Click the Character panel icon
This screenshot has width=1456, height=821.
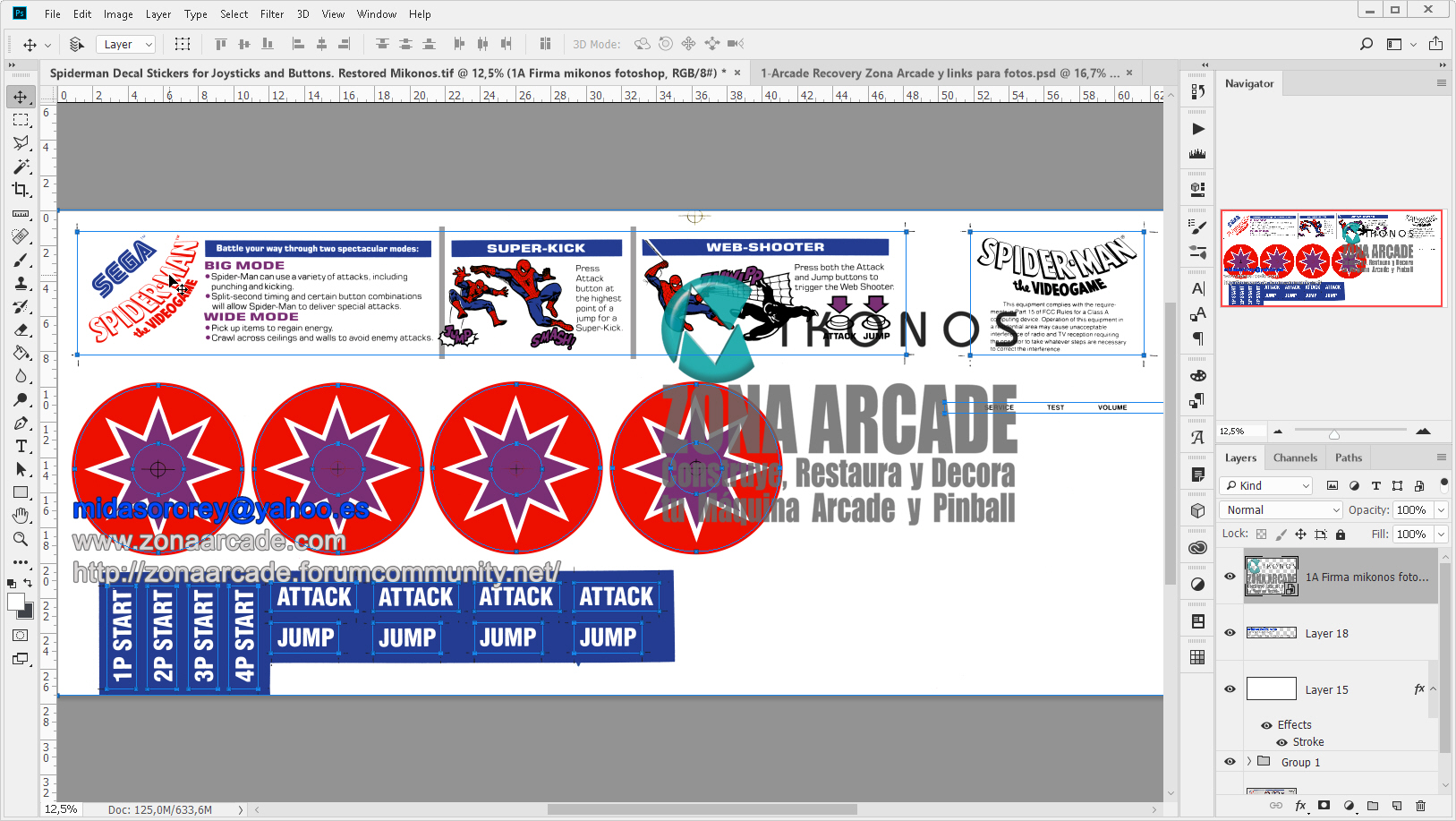click(1196, 288)
